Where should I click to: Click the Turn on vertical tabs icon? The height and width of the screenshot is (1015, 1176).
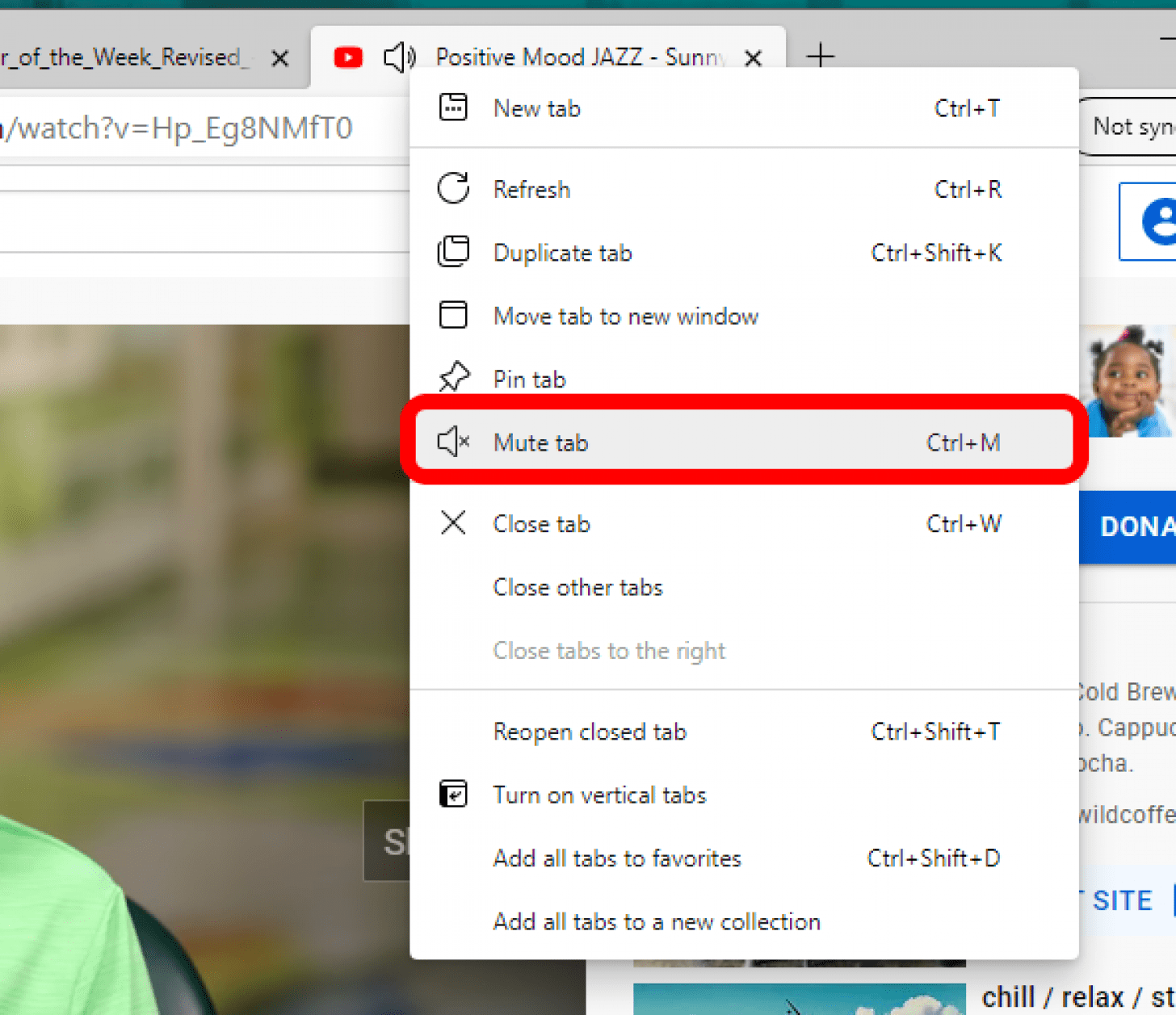[454, 795]
